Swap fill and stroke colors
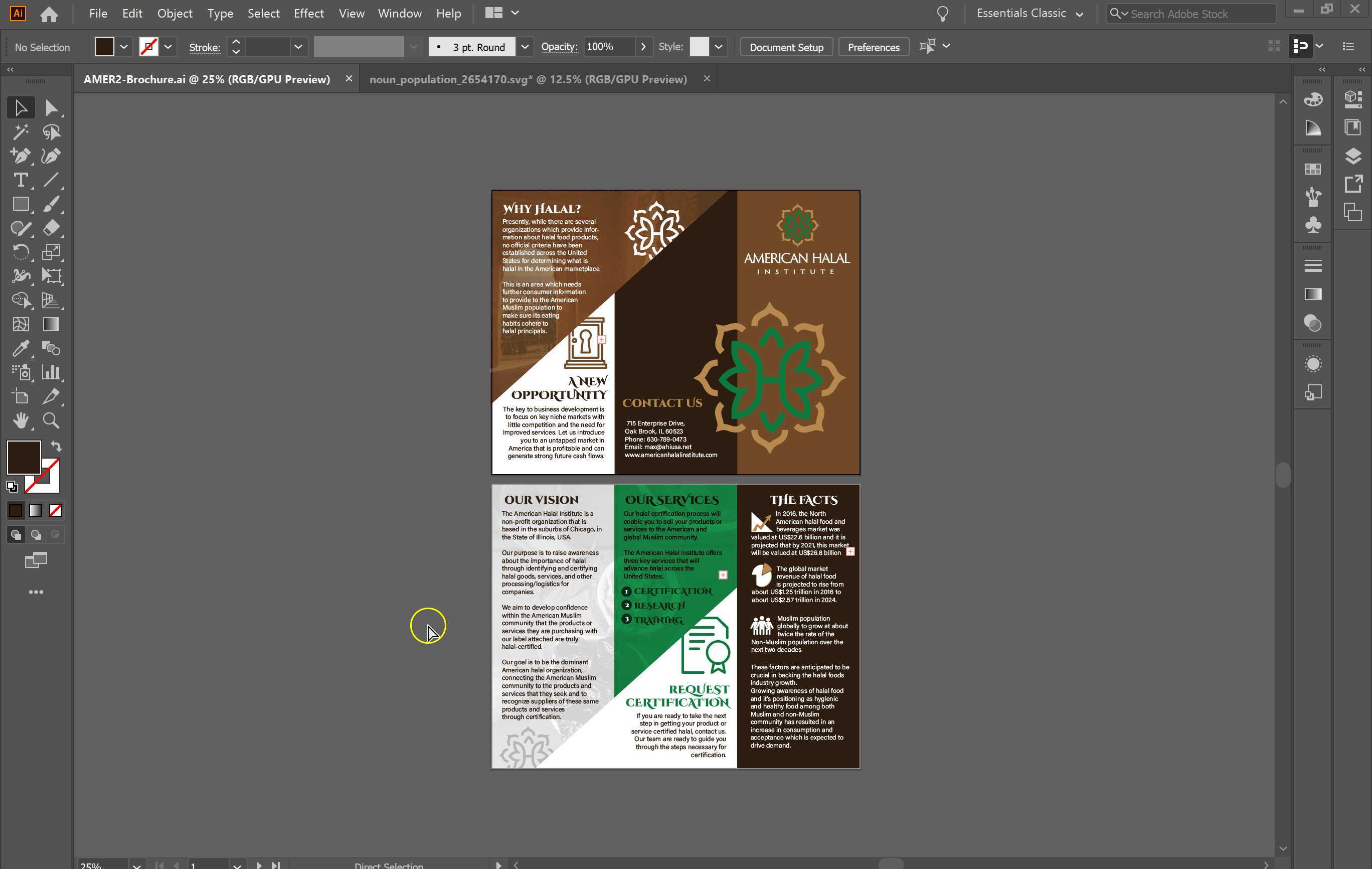The image size is (1372, 869). 56,447
